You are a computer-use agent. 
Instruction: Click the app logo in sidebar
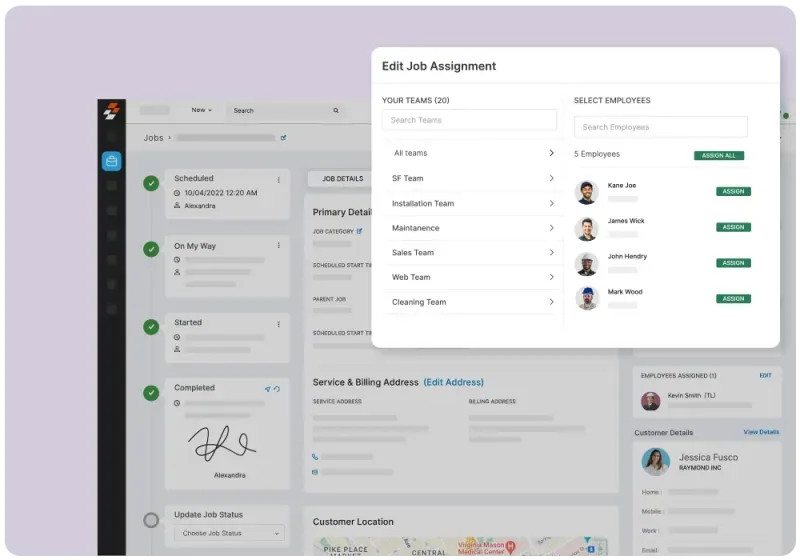click(111, 111)
